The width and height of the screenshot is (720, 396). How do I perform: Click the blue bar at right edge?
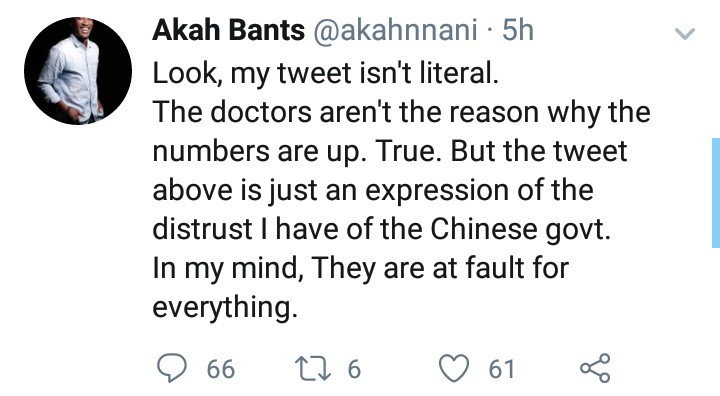[x=716, y=192]
